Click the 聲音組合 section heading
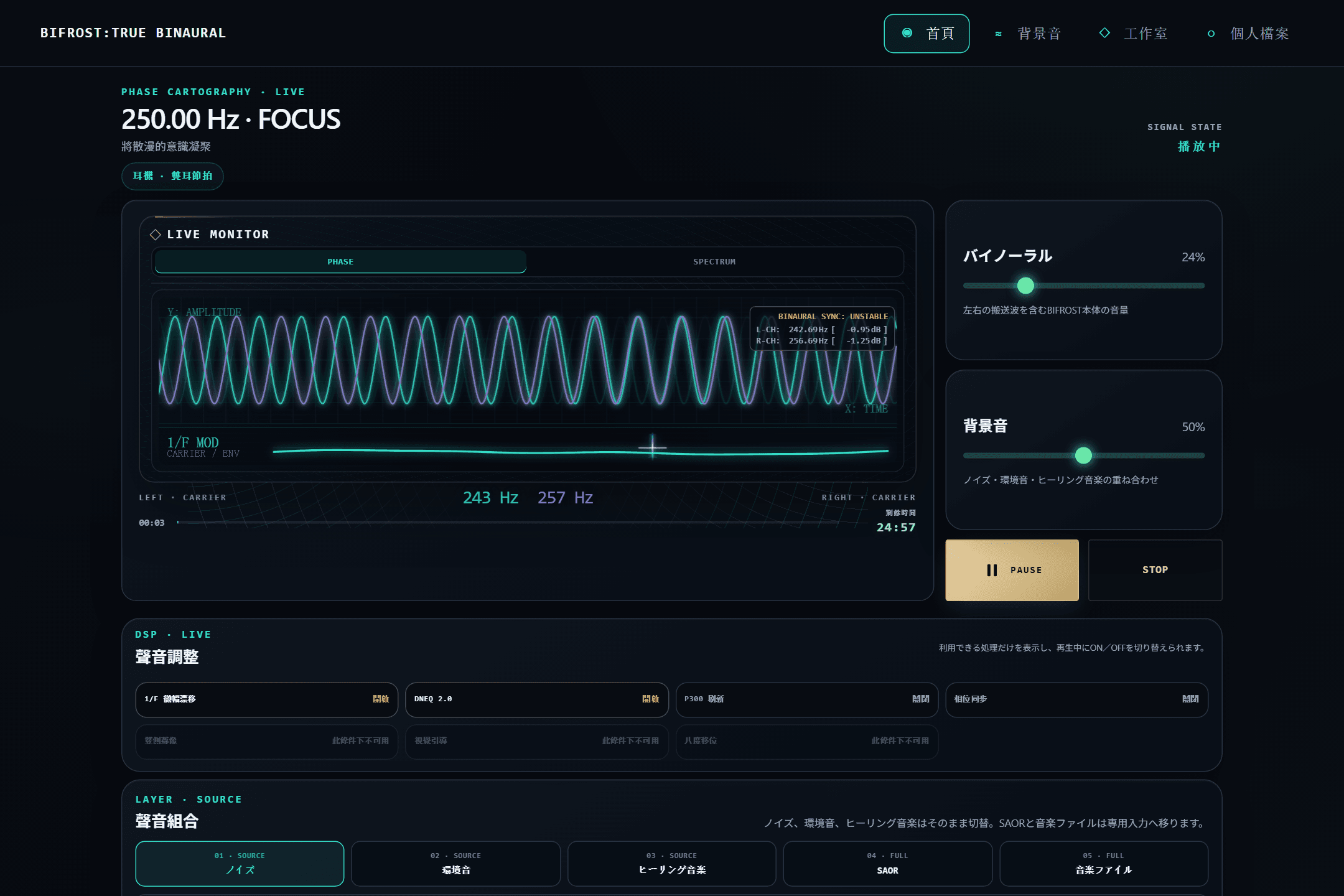1344x896 pixels. click(x=167, y=821)
